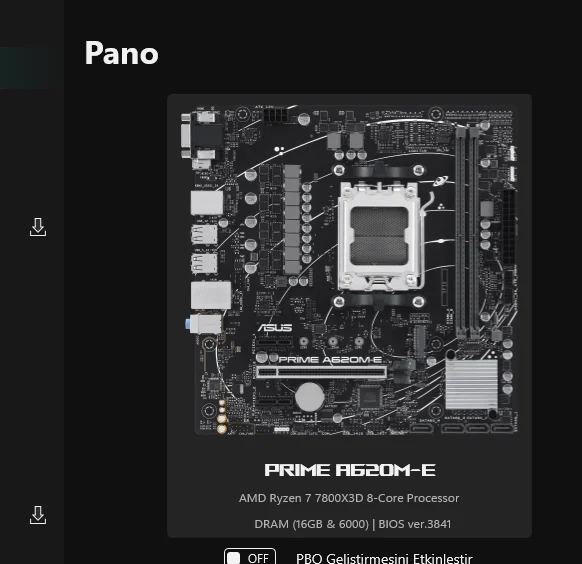Click the PRIME A620M-E print on the board
Image resolution: width=582 pixels, height=564 pixels.
click(330, 360)
